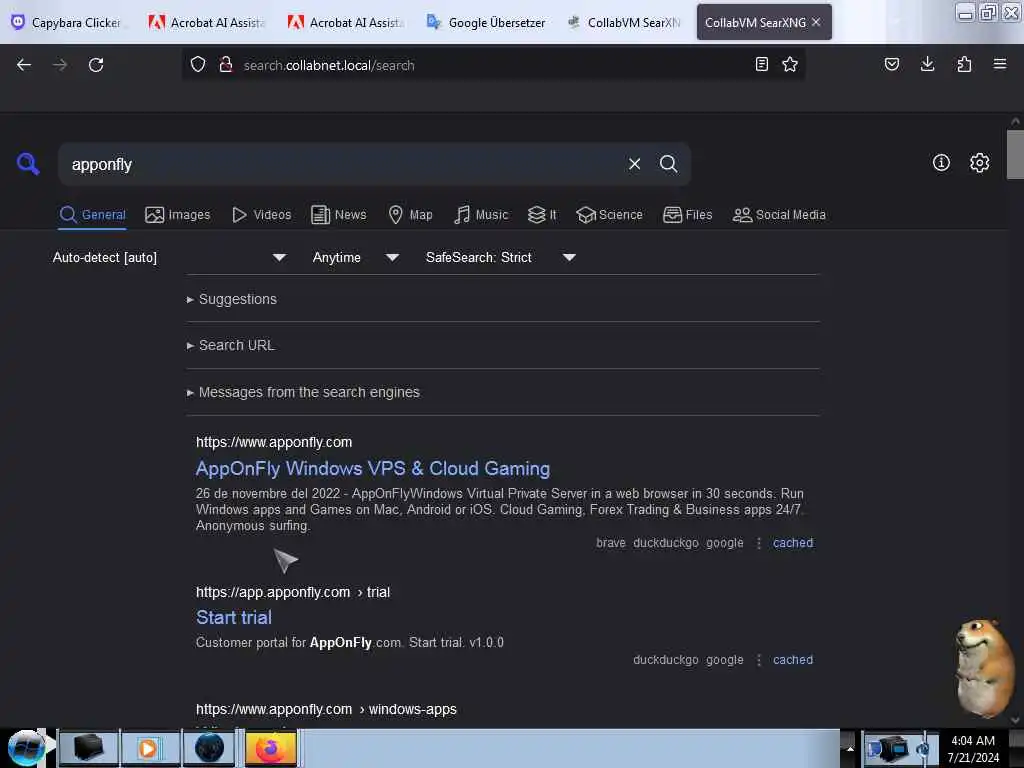Open the Windows Start orb
1024x768 pixels.
(x=26, y=748)
